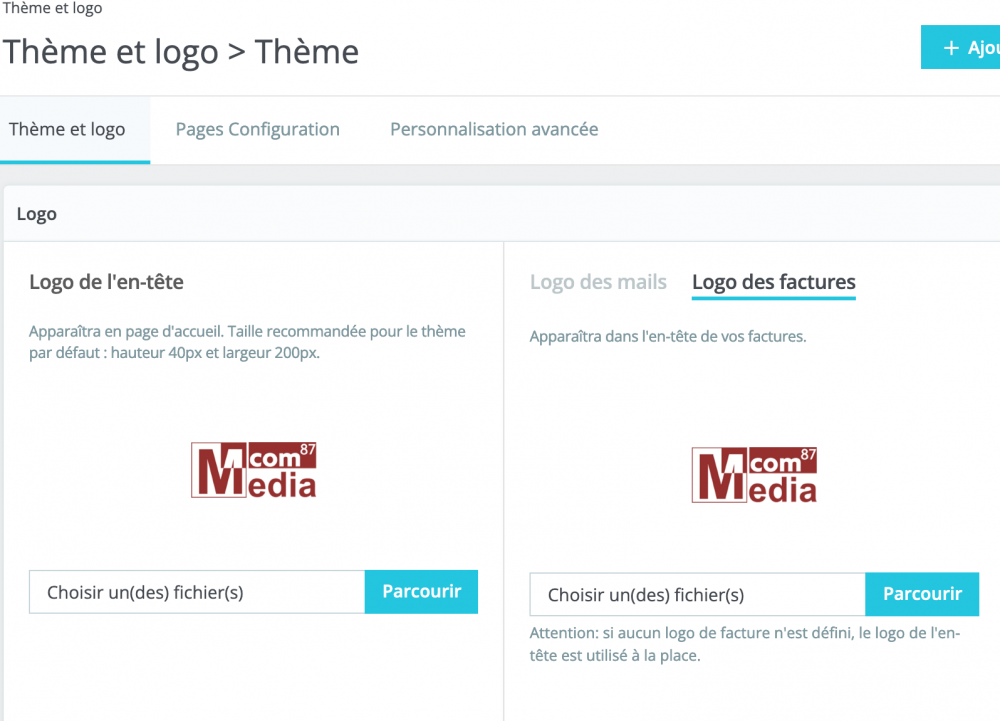Click the top Thème et logo breadcrumb
The image size is (1000, 721).
pyautogui.click(x=52, y=8)
